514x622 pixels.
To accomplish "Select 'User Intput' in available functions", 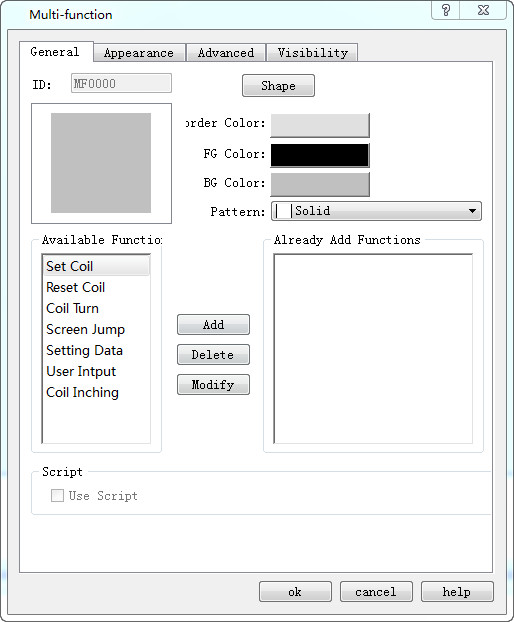I will pyautogui.click(x=96, y=371).
